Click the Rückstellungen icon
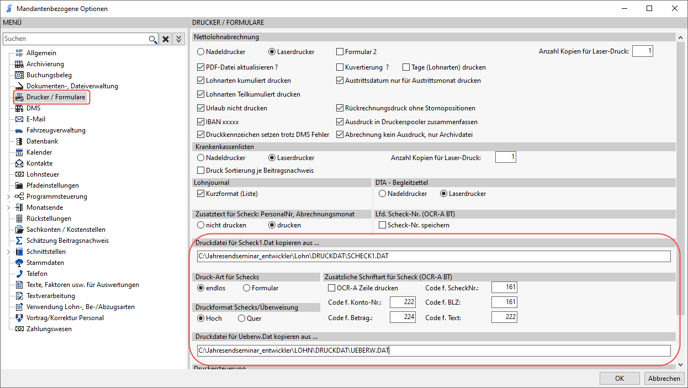The width and height of the screenshot is (688, 388). (19, 218)
